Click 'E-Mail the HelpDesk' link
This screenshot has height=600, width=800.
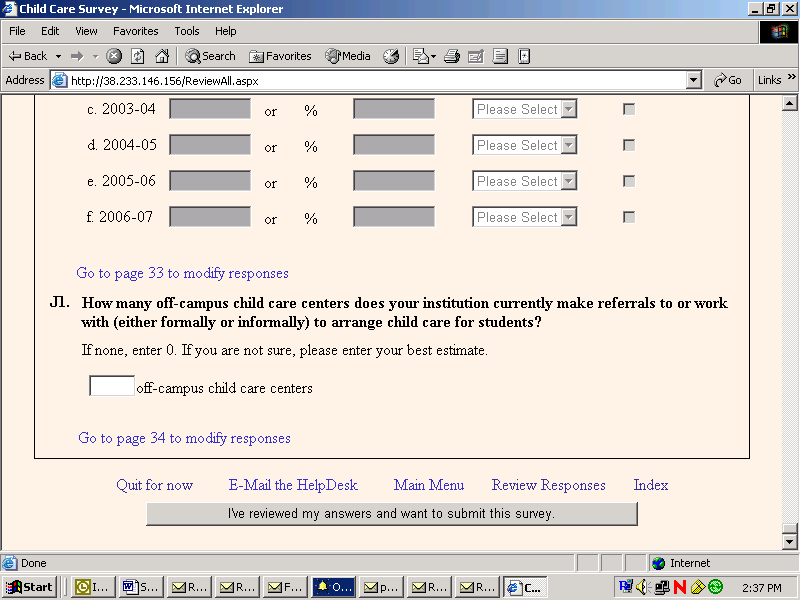(x=293, y=485)
